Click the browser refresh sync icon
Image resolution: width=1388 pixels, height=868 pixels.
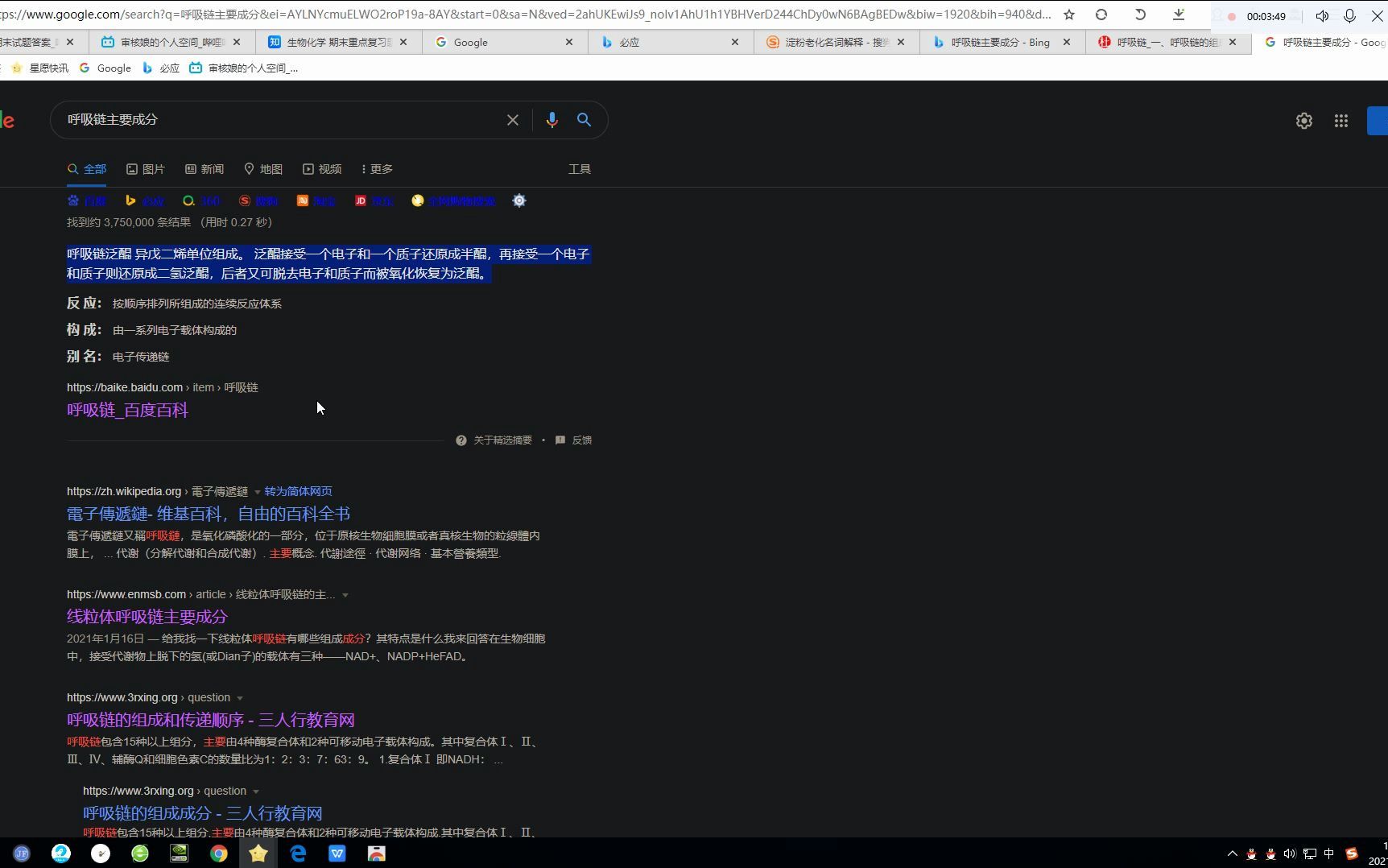point(1101,14)
